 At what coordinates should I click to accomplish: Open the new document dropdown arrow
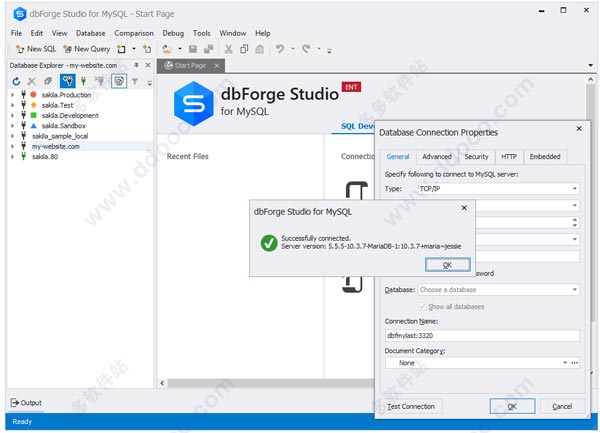tap(134, 49)
